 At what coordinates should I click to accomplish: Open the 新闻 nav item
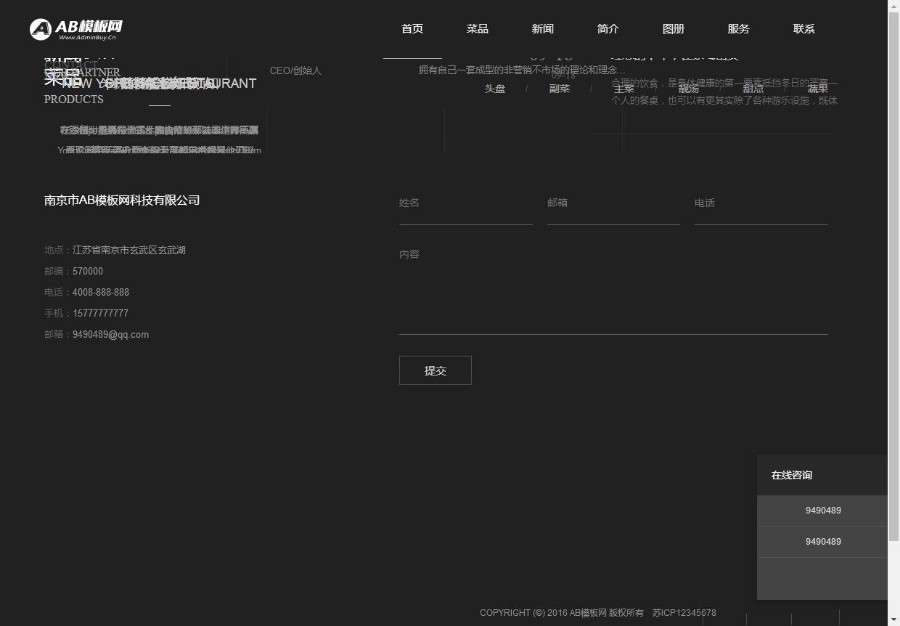click(x=542, y=29)
